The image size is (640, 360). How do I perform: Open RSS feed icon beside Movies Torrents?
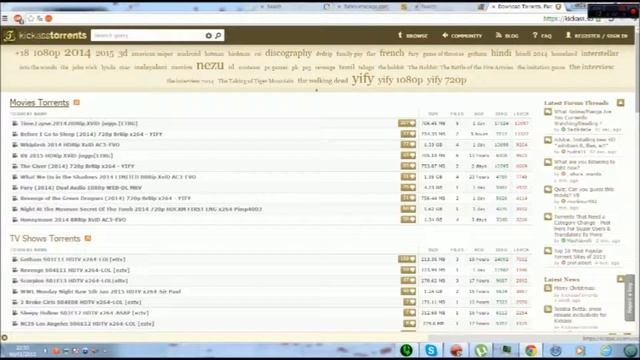tap(76, 102)
